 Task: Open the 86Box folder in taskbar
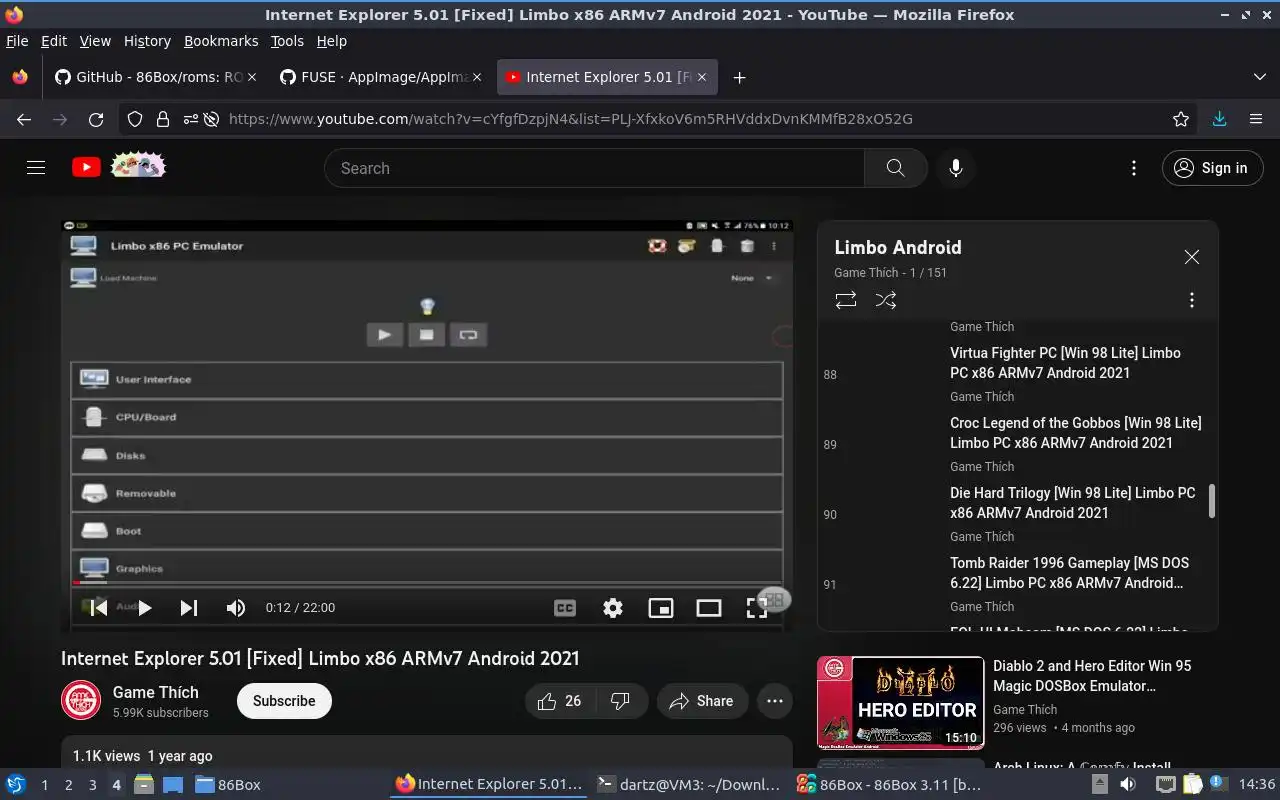(228, 785)
